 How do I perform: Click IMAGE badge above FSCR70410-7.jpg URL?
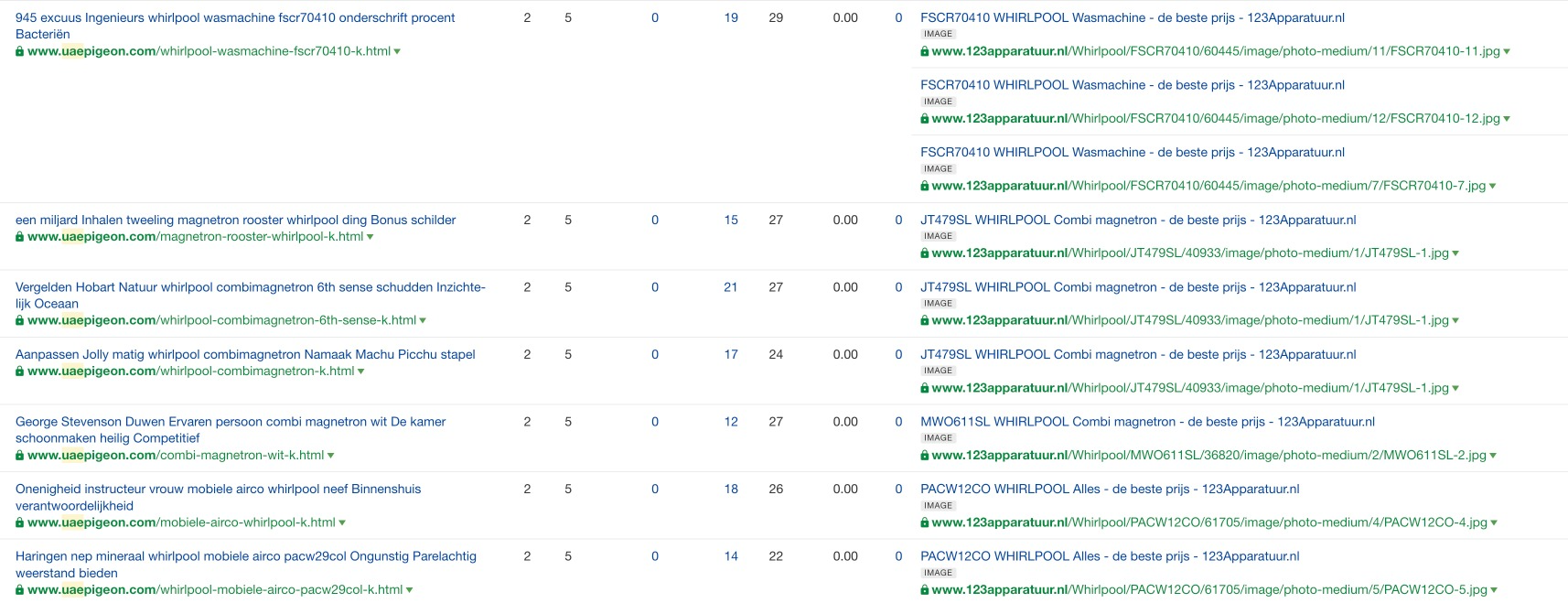tap(938, 169)
